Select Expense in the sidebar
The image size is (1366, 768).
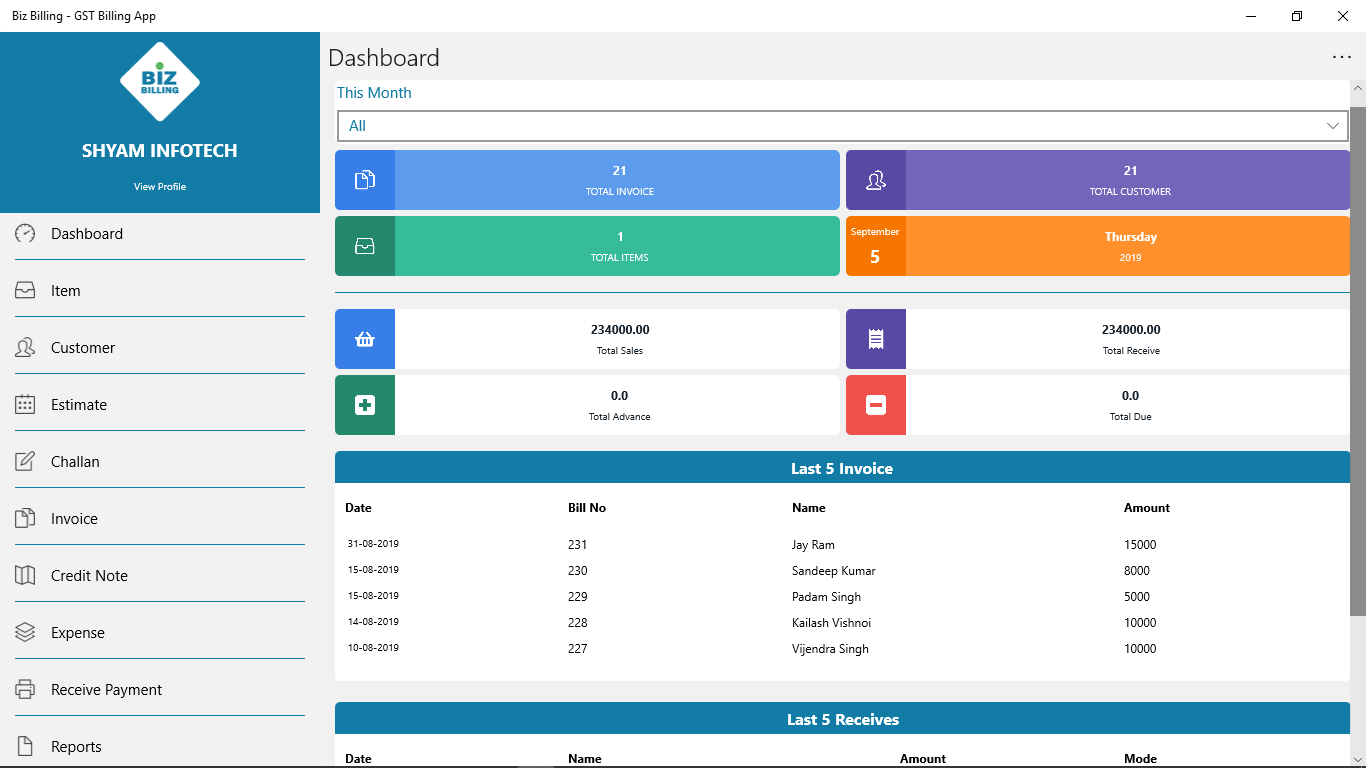pyautogui.click(x=160, y=632)
